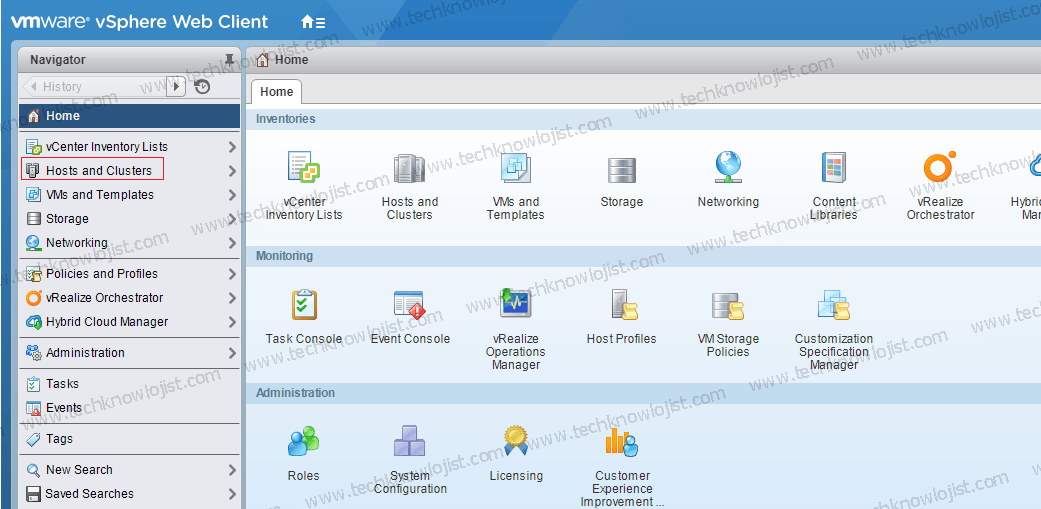
Task: Open the vRealize Operations Manager icon
Action: (515, 304)
